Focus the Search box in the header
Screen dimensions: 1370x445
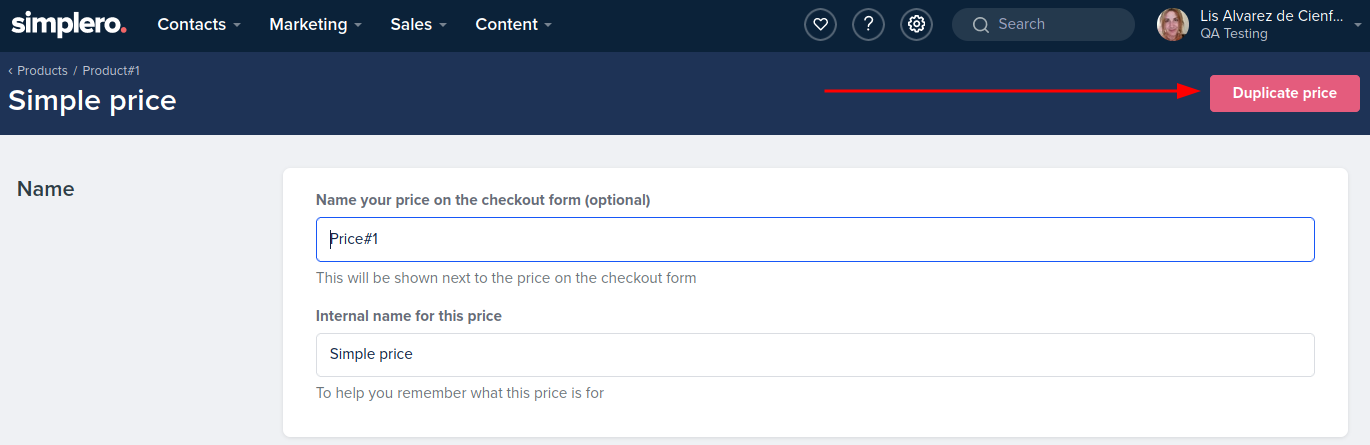1043,24
